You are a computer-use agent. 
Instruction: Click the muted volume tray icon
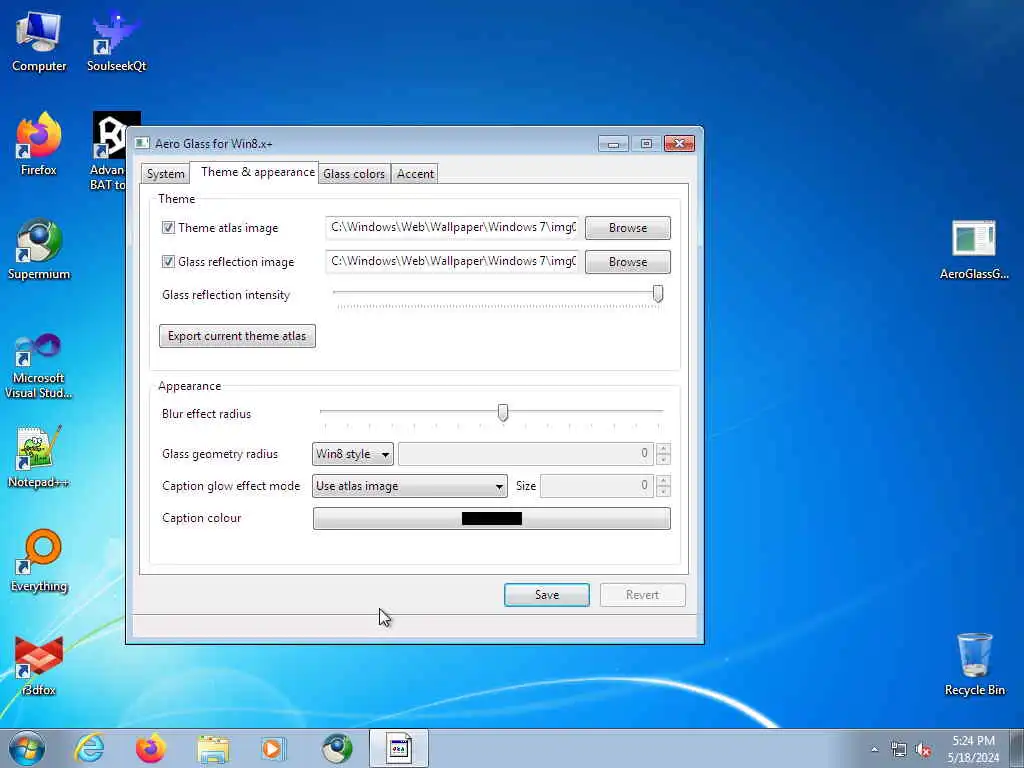(923, 750)
